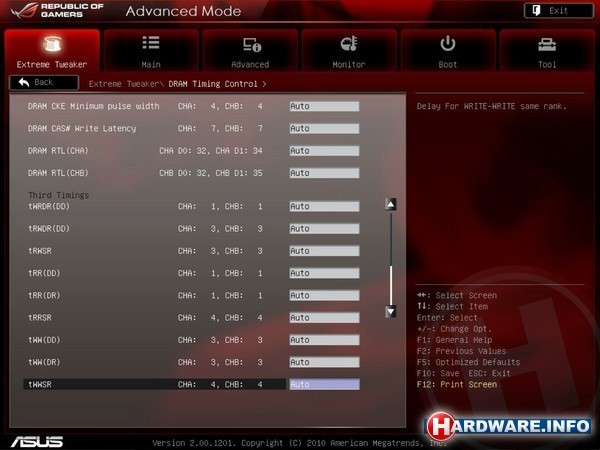
Task: Click the Back button text
Action: point(44,82)
